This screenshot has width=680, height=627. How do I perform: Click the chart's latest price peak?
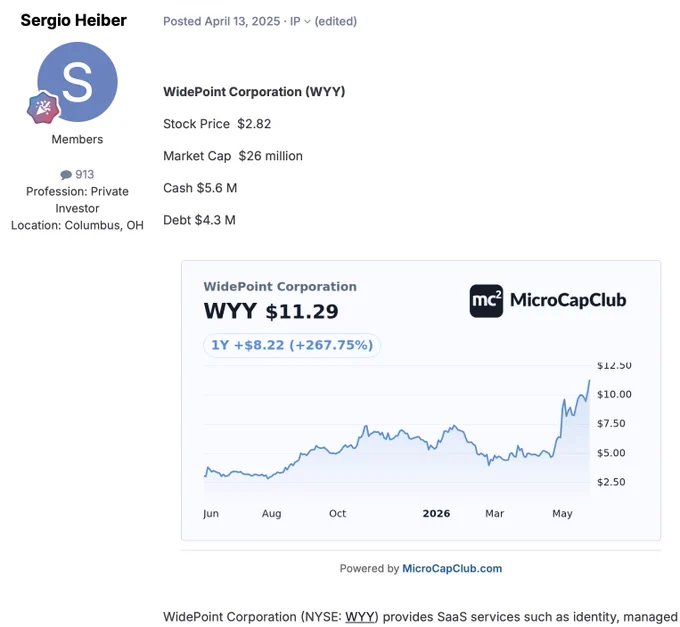589,381
